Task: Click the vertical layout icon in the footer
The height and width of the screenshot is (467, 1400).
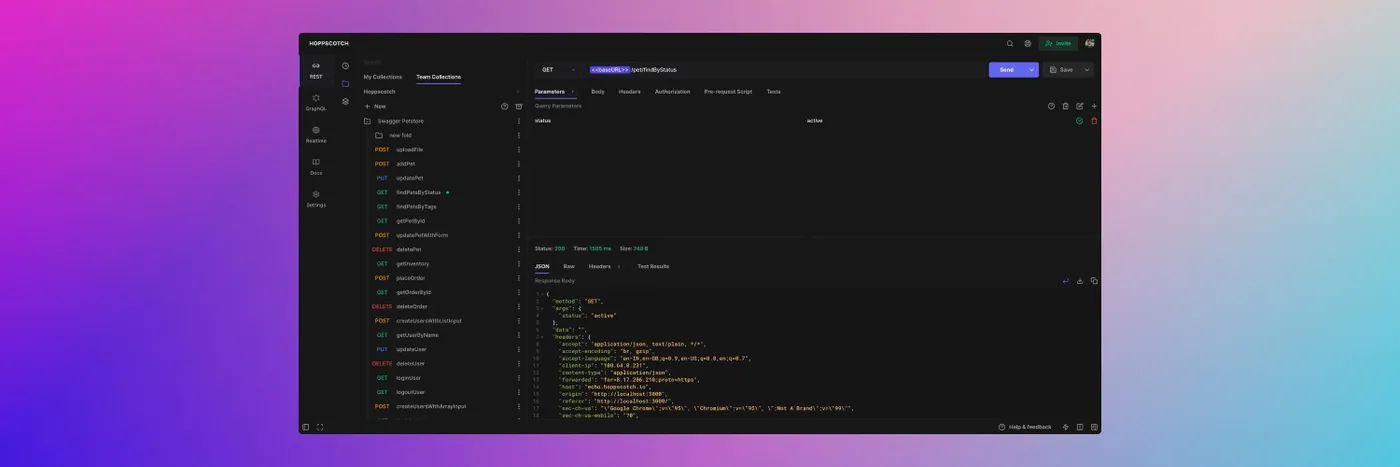Action: pos(1080,427)
